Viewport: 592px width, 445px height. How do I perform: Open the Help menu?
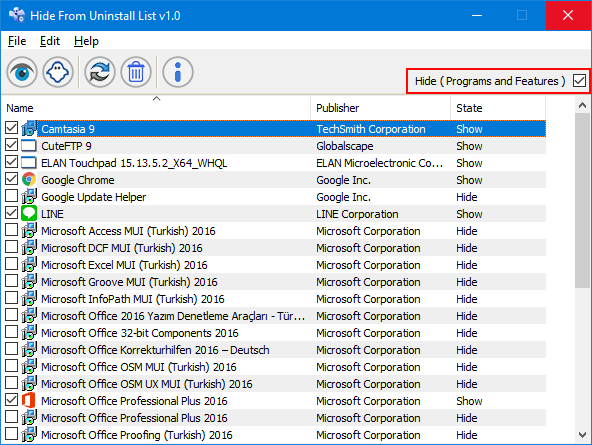click(x=86, y=41)
